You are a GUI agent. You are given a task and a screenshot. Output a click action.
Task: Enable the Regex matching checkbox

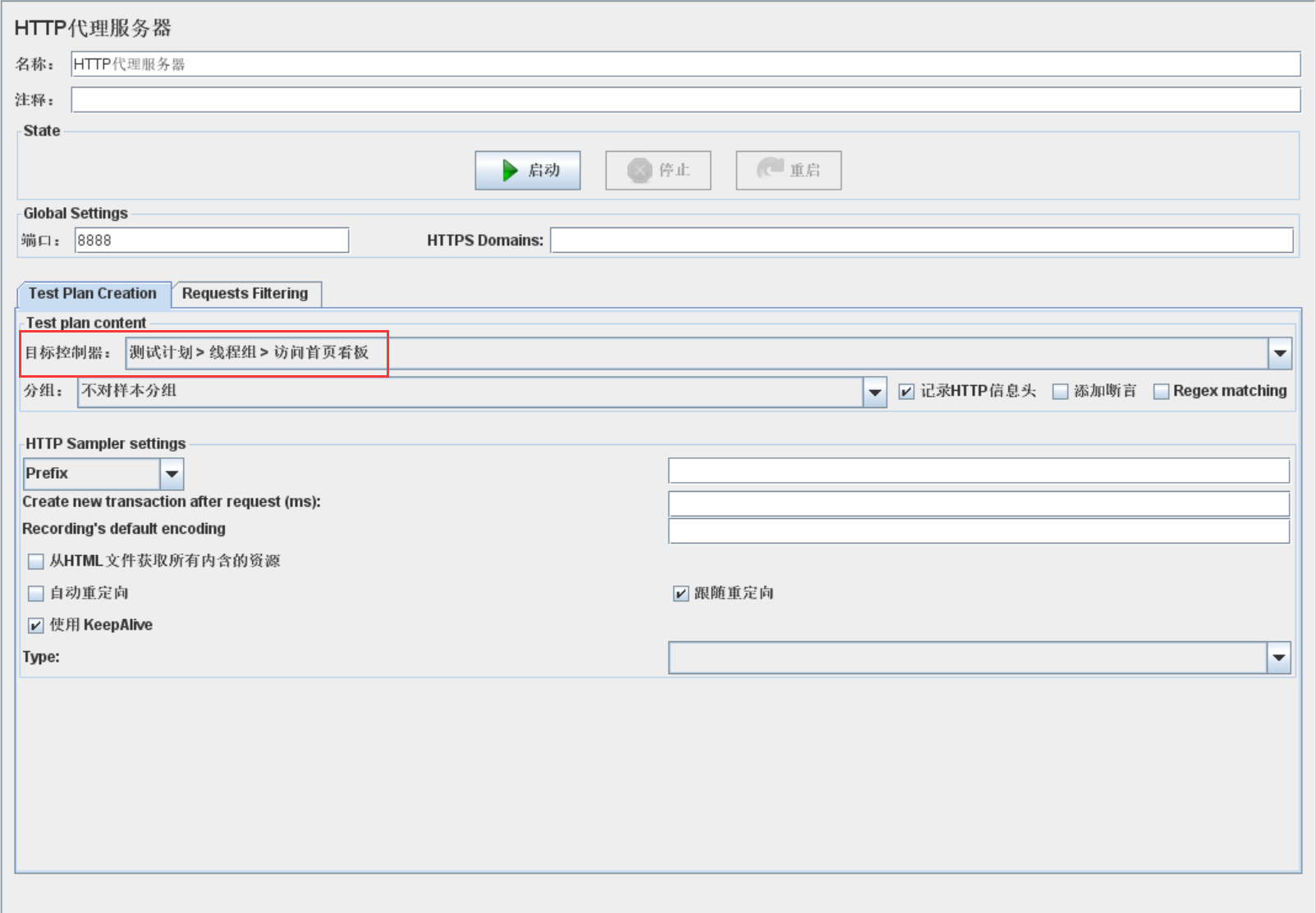tap(1161, 392)
